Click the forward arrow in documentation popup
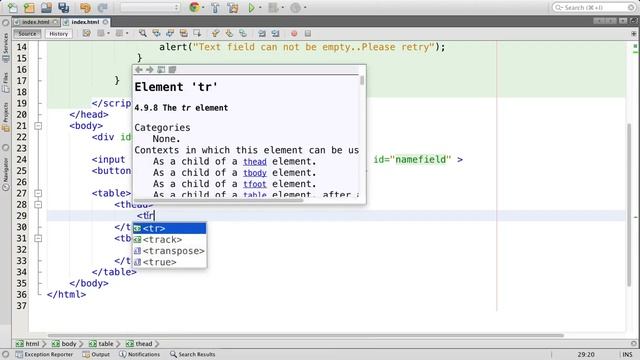640x360 pixels. (x=150, y=70)
